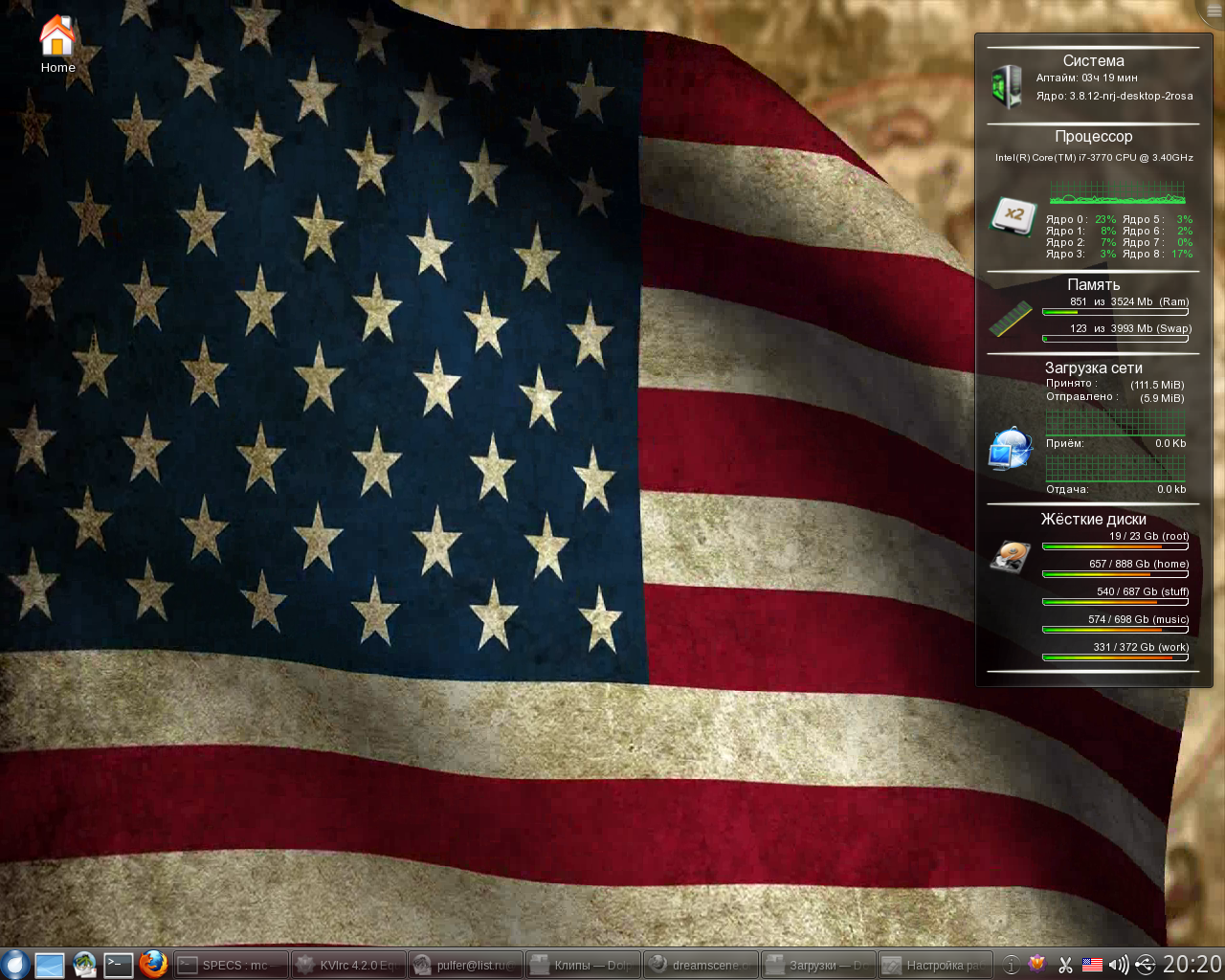
Task: Open the Klipper clipboard scissors icon
Action: 1064,965
